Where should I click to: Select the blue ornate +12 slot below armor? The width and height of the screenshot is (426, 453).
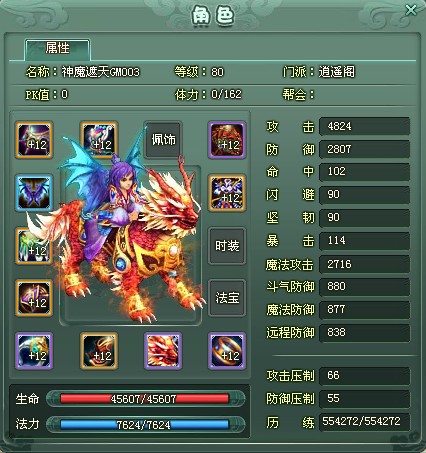pyautogui.click(x=227, y=193)
